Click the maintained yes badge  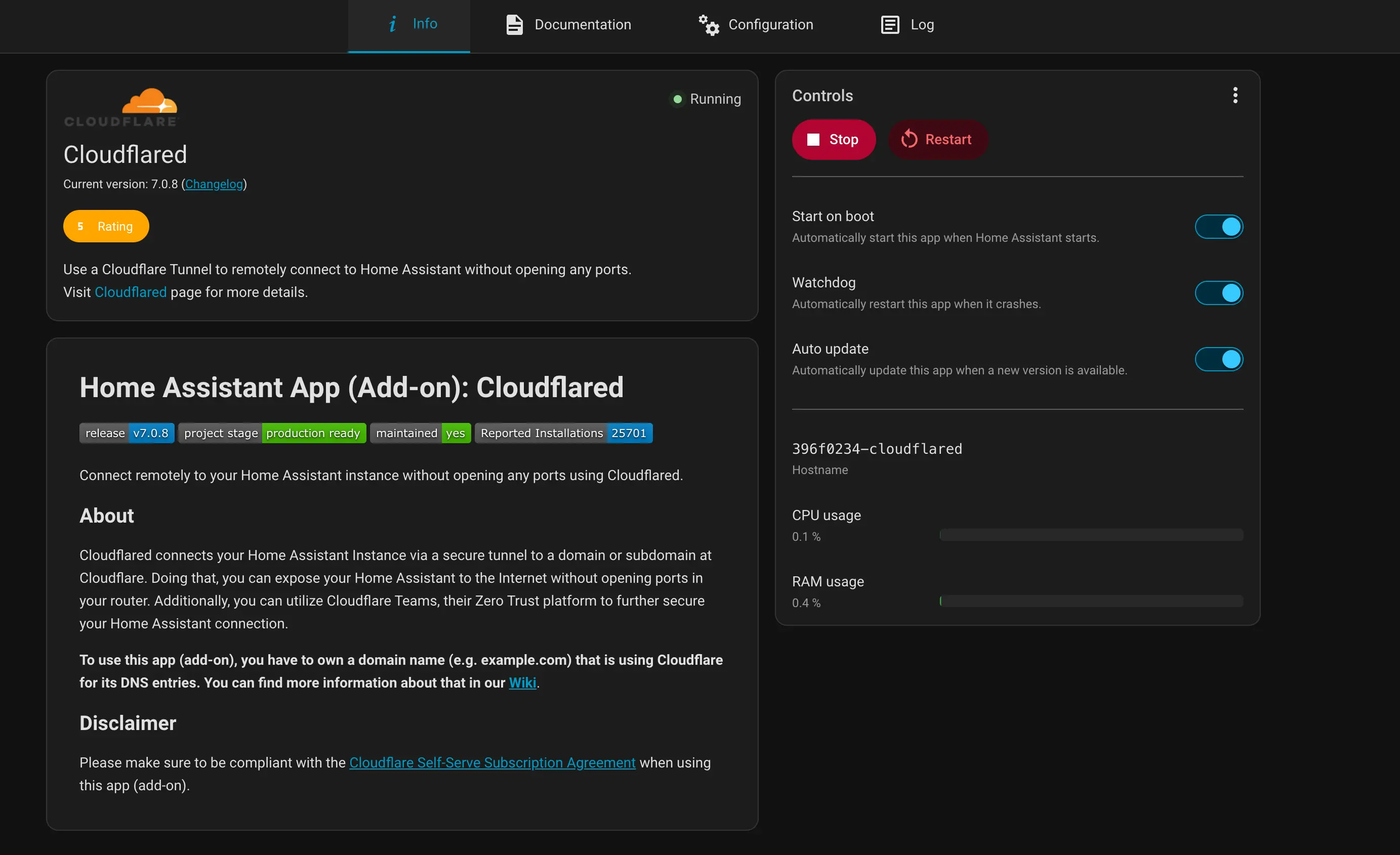click(x=421, y=433)
